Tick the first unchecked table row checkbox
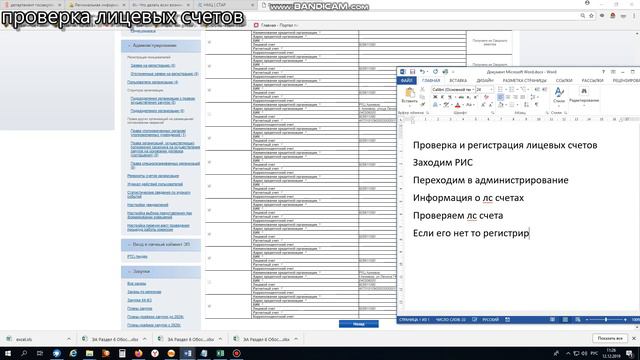Image resolution: width=640 pixels, height=360 pixels. [x=209, y=114]
